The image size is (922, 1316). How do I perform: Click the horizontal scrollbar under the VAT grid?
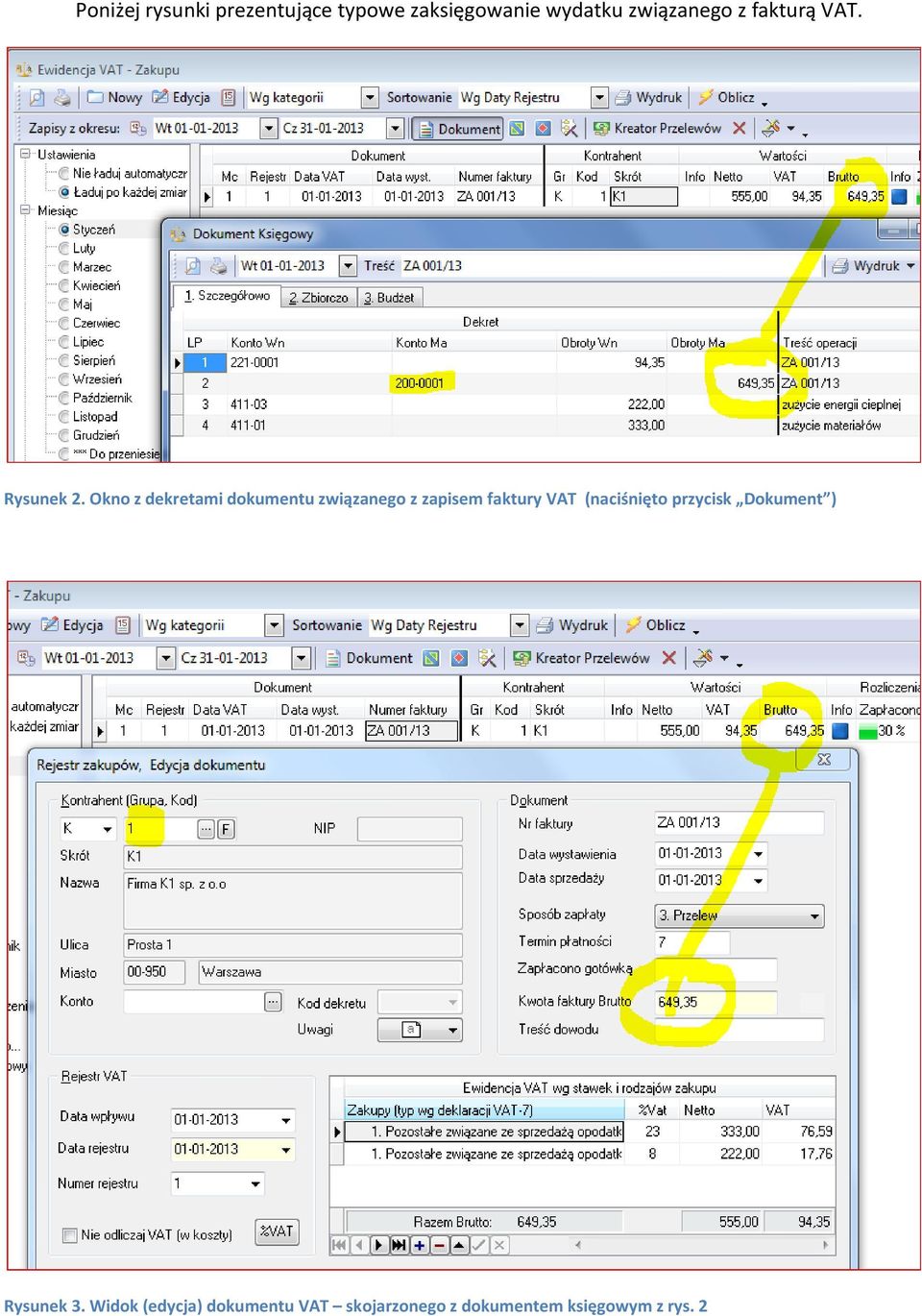point(700,1245)
